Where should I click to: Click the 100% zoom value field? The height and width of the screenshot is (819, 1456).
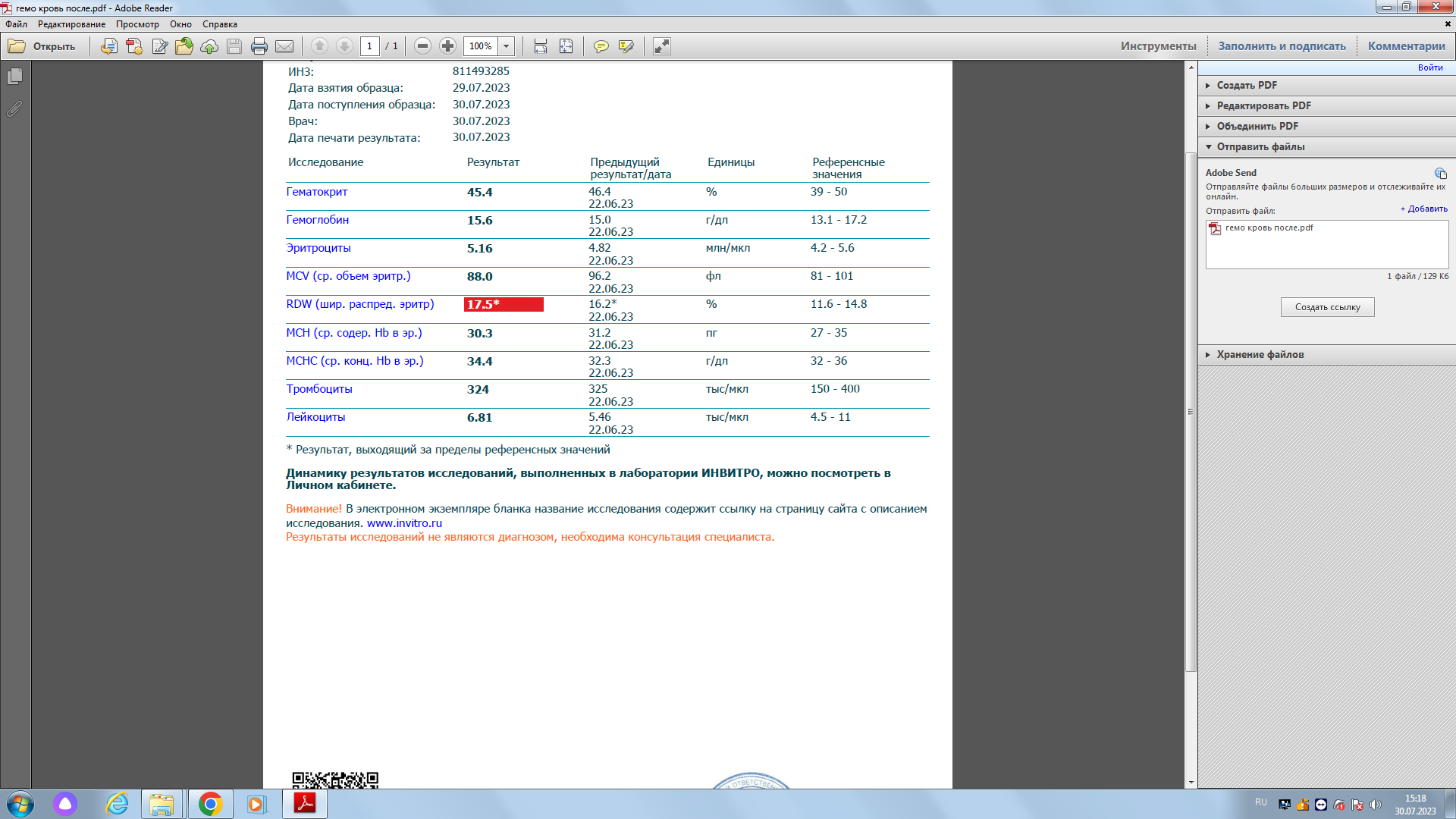click(481, 46)
